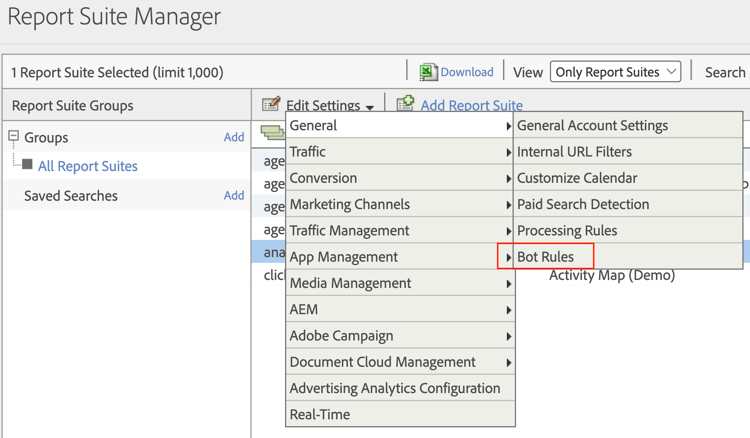This screenshot has height=438, width=750.
Task: Expand the Marketing Channels submenu
Action: pyautogui.click(x=400, y=204)
